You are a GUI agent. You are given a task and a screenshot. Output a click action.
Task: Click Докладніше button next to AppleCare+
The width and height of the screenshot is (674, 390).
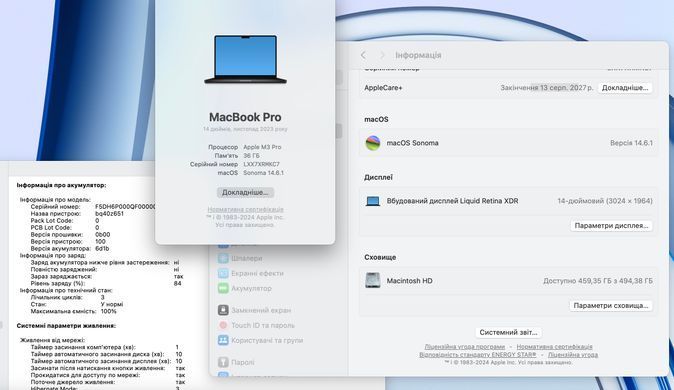tap(625, 88)
